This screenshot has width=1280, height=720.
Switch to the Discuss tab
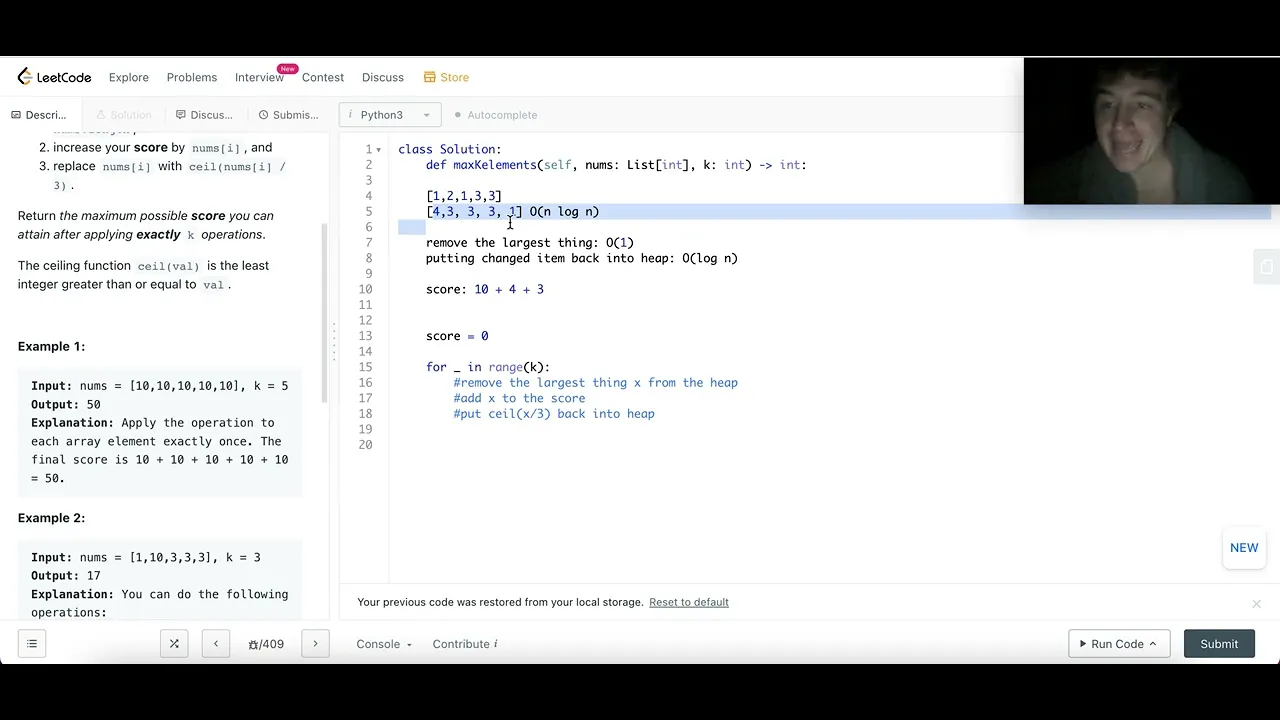coord(204,115)
